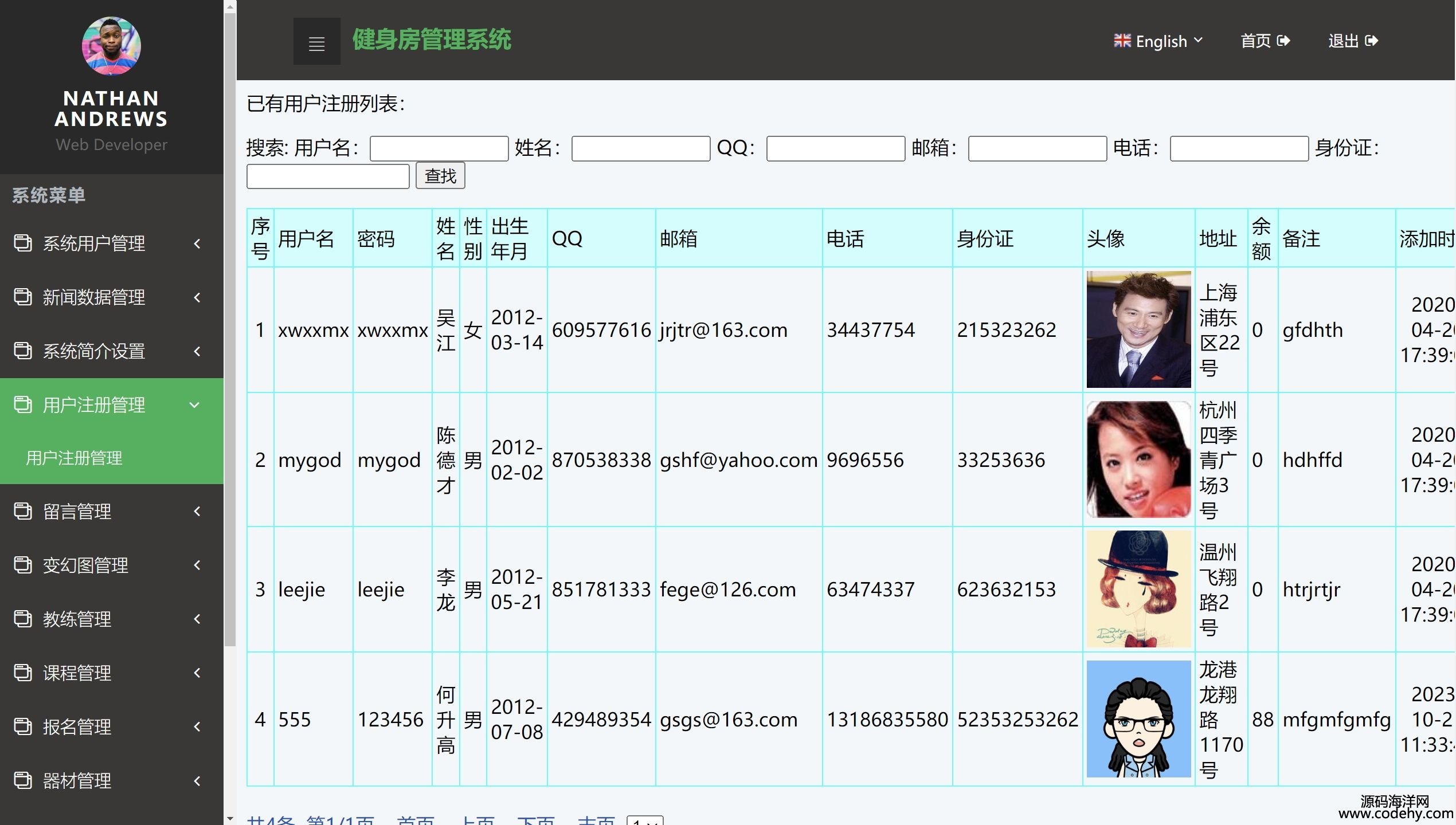The height and width of the screenshot is (825, 1456).
Task: Click avatar photo of user xwxxmx
Action: [1138, 329]
